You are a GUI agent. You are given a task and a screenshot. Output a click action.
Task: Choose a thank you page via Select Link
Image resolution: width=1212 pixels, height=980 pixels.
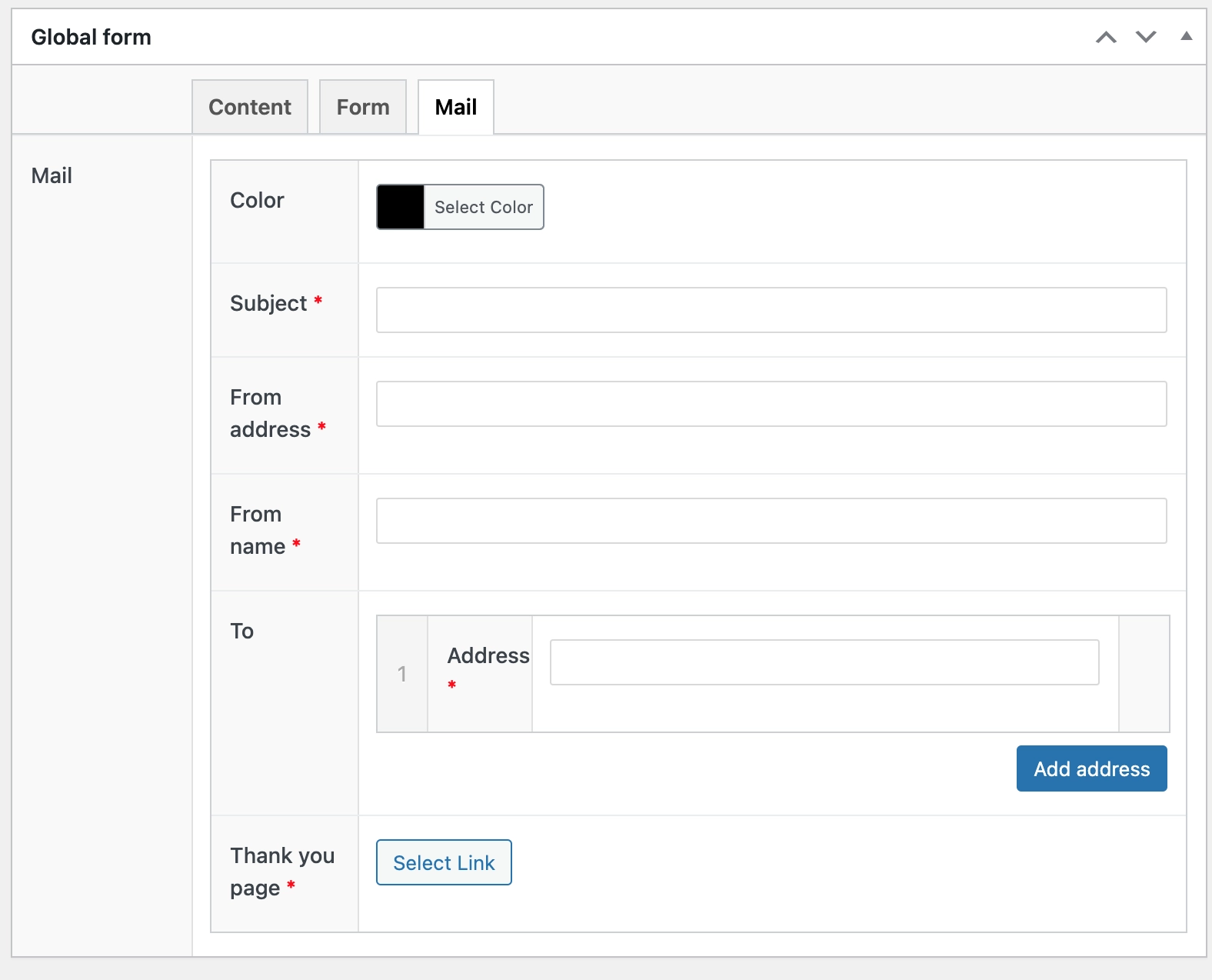[444, 862]
